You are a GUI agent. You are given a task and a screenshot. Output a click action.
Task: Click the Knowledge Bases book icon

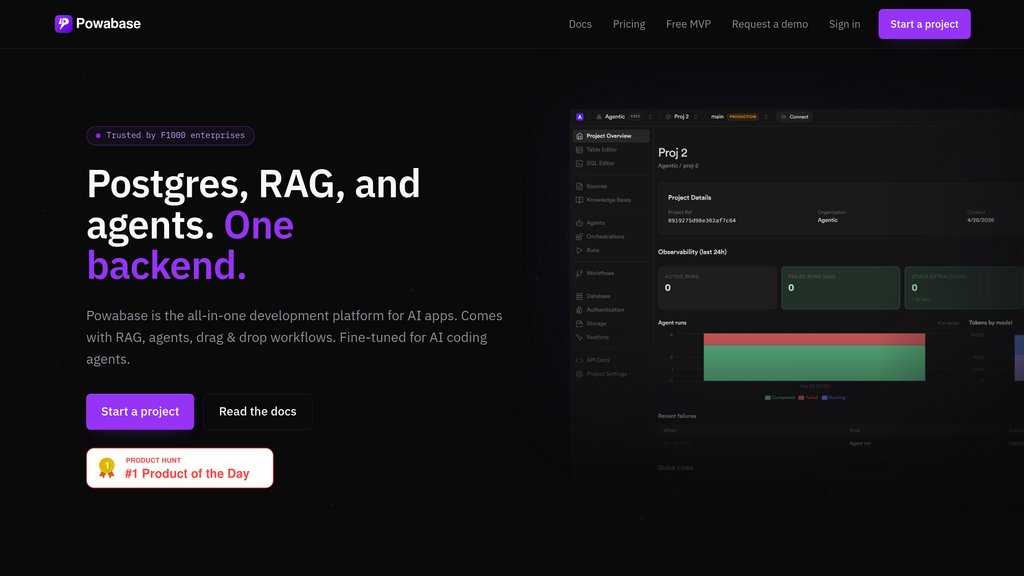click(579, 200)
